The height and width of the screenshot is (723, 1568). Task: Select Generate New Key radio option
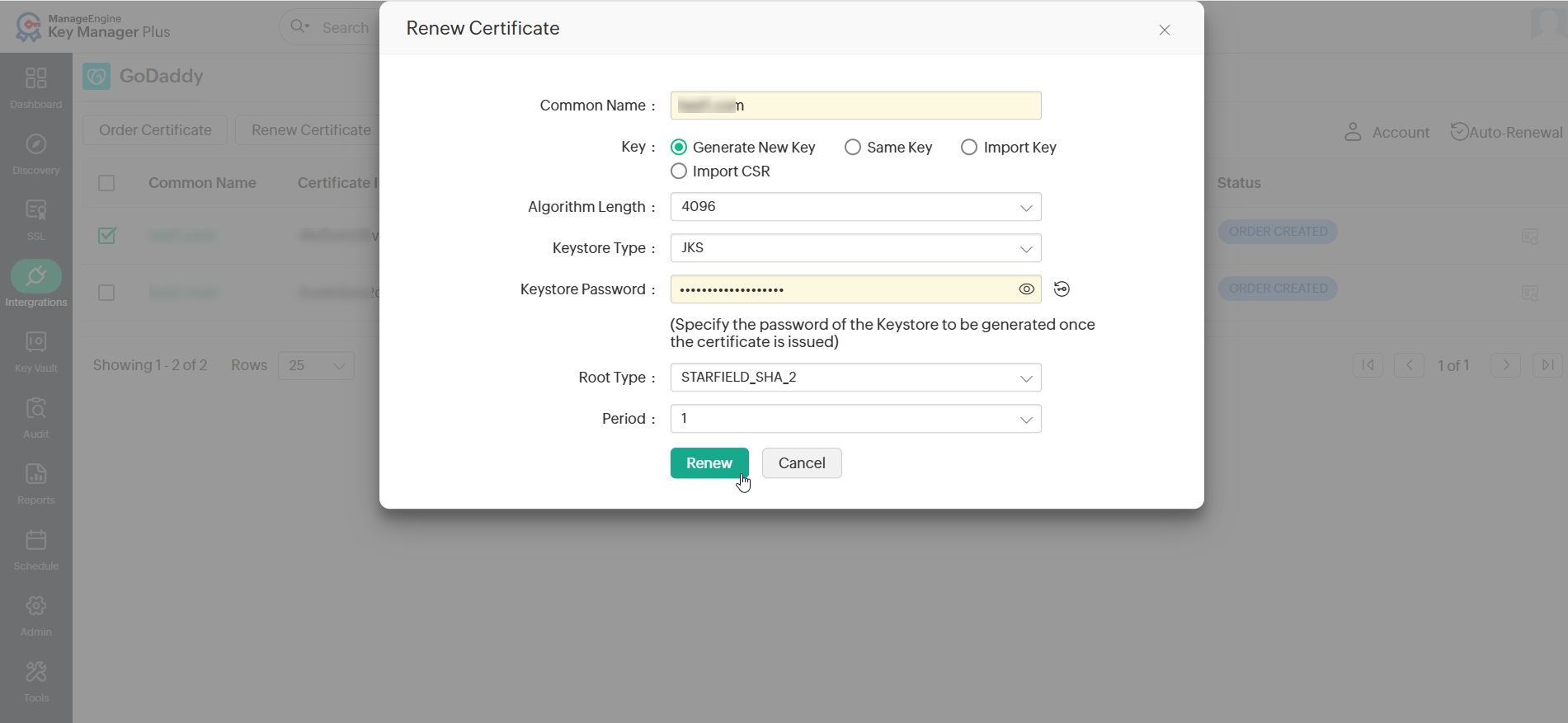pos(679,147)
